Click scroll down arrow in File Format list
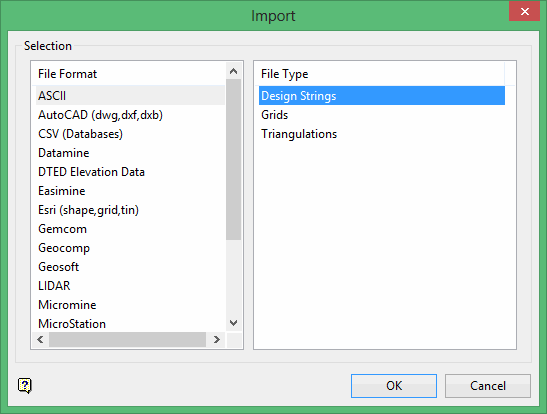This screenshot has height=414, width=547. (233, 323)
